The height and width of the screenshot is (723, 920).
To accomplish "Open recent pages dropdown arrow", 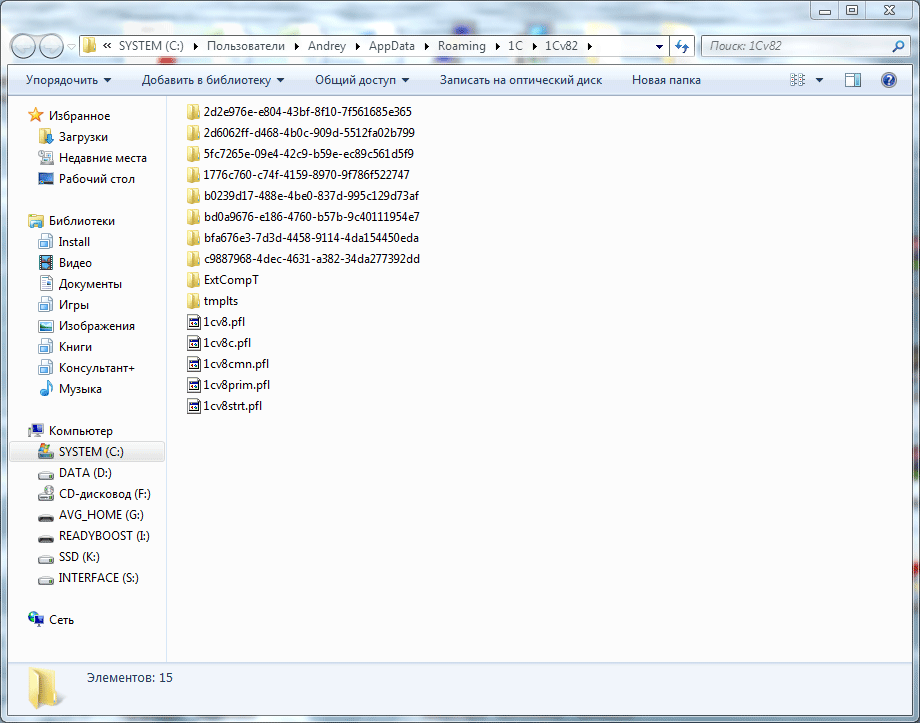I will 72,46.
